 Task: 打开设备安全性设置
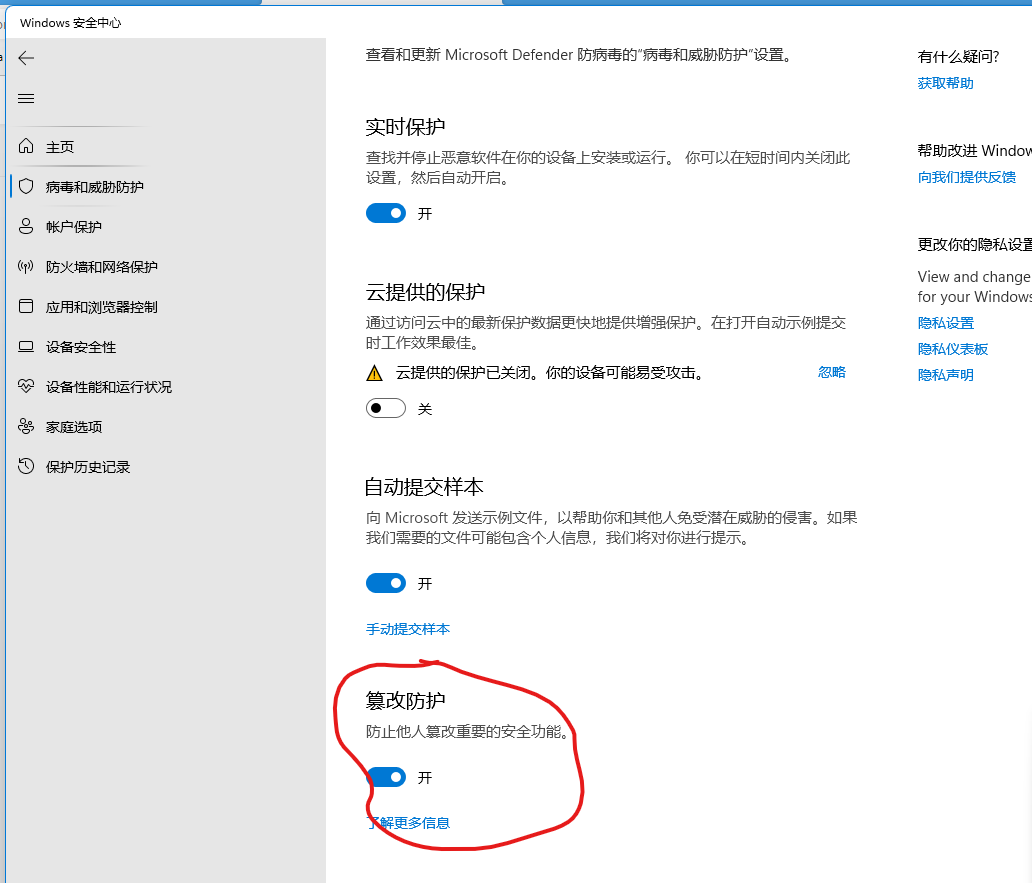point(26,346)
